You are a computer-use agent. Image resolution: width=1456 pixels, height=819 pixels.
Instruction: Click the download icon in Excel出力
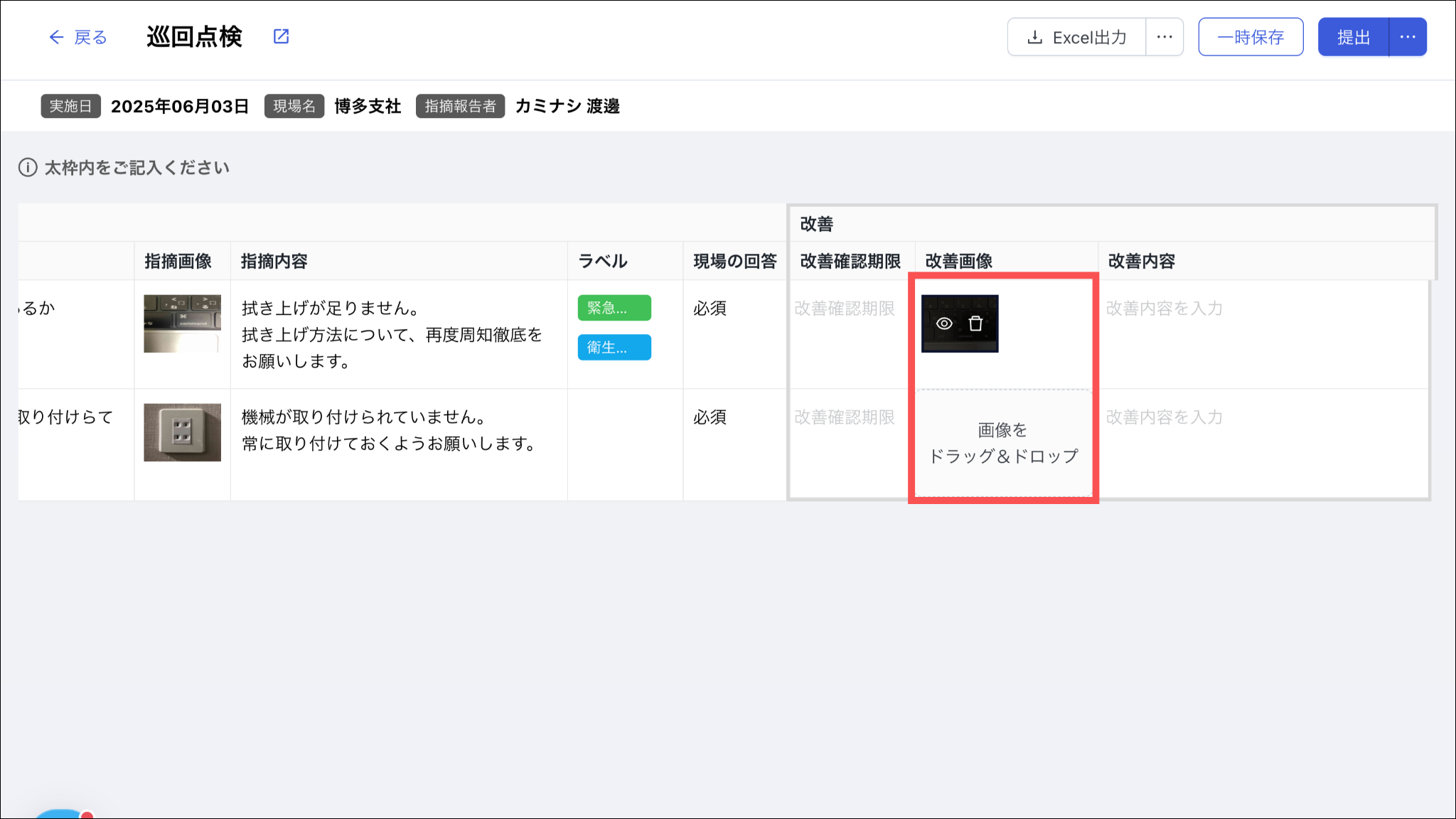click(1035, 37)
